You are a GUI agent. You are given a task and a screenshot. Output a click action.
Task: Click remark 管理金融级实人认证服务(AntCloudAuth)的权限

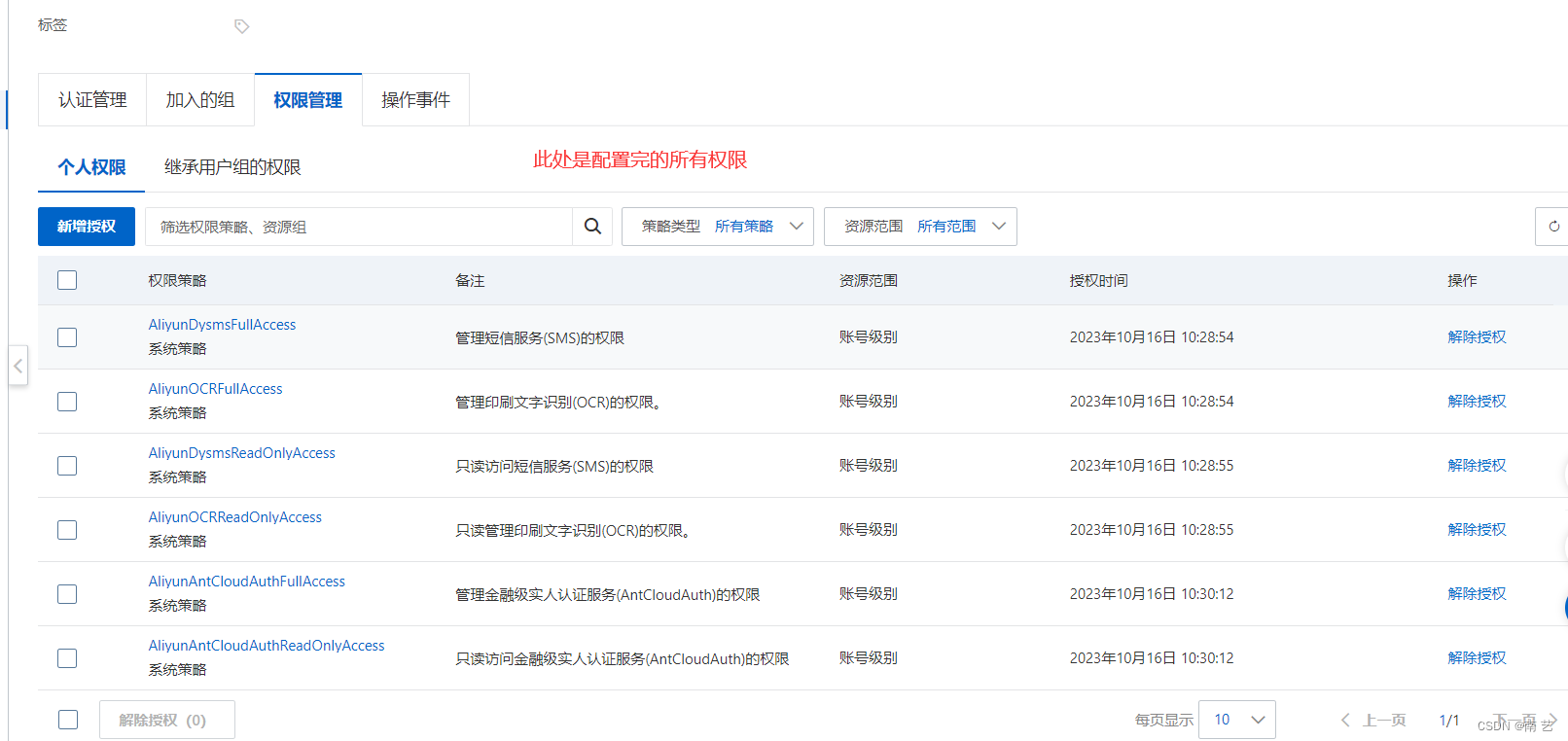pos(608,594)
